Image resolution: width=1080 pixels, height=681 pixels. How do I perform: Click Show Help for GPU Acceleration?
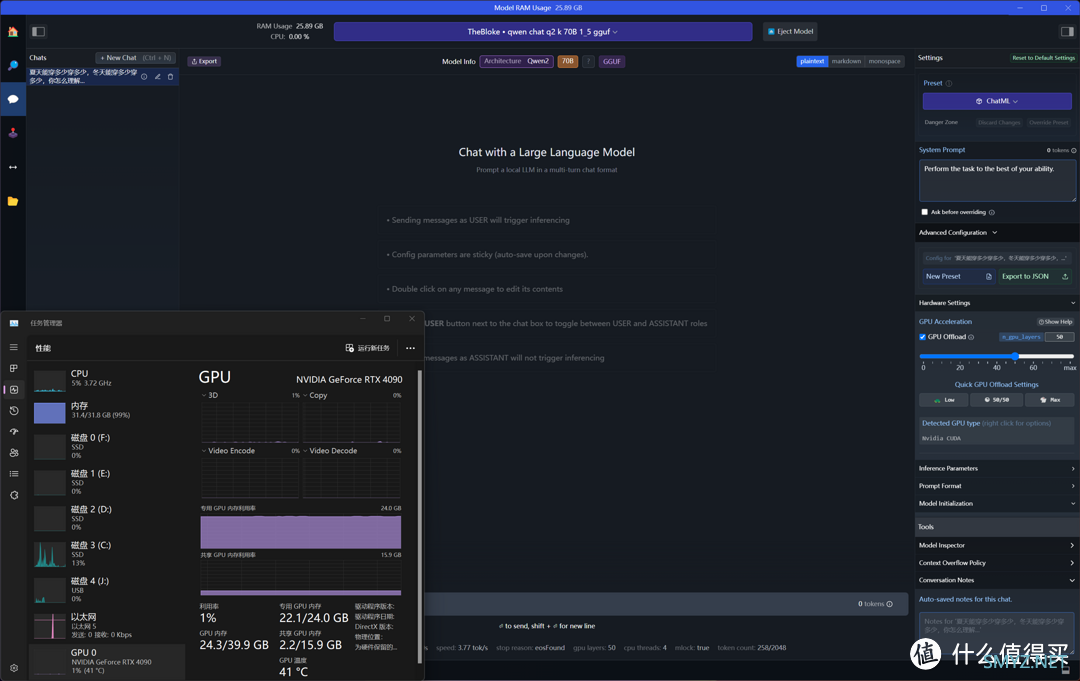(1055, 322)
